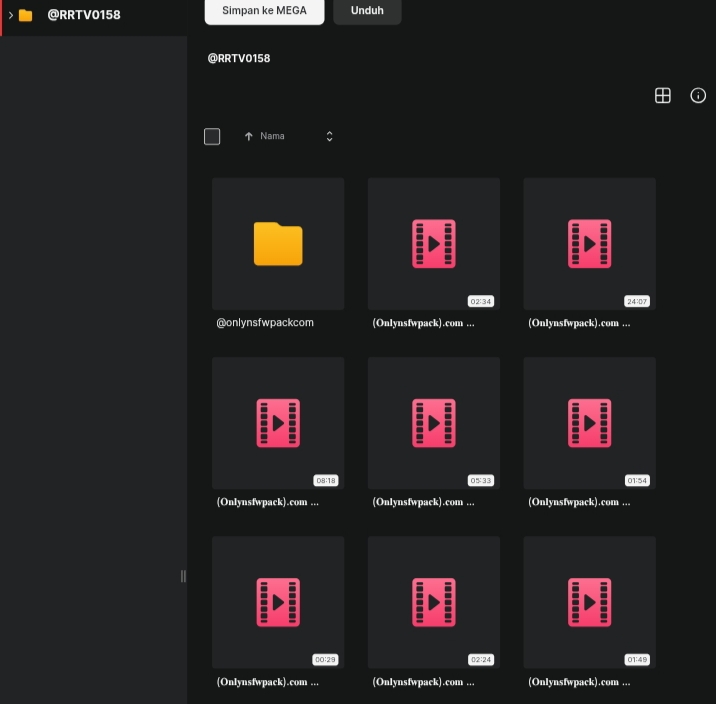The width and height of the screenshot is (716, 704).
Task: Open the video file lasting 05:33
Action: click(x=433, y=423)
